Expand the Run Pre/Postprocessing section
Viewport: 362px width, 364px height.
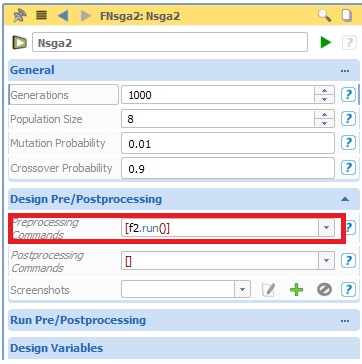tap(345, 321)
